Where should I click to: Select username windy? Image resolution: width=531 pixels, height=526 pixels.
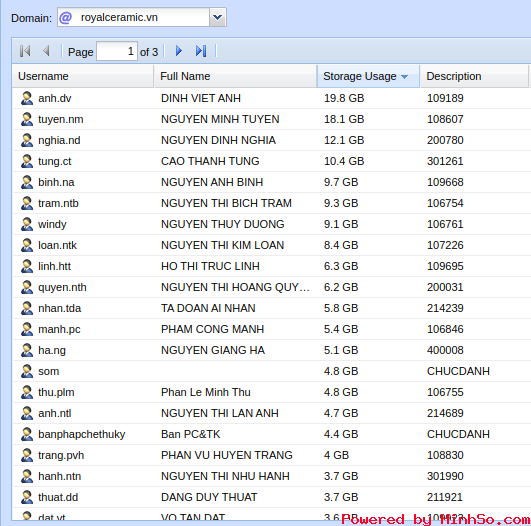tap(52, 225)
